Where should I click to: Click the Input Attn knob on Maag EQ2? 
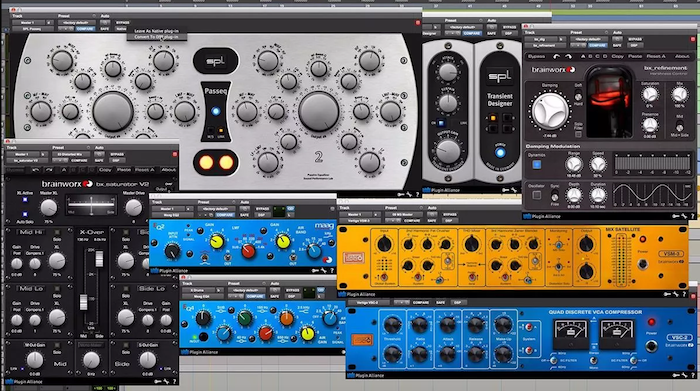tap(172, 251)
